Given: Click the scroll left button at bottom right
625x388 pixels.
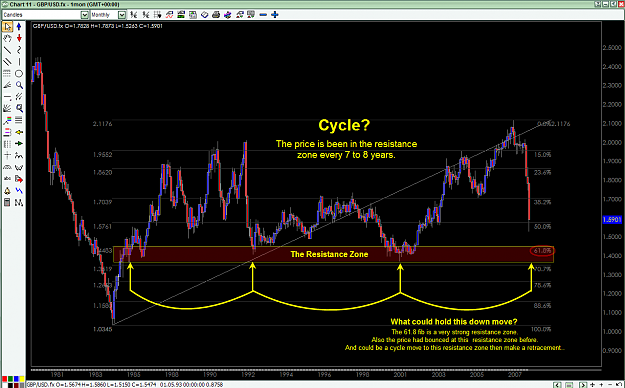Looking at the screenshot, I should [557, 385].
